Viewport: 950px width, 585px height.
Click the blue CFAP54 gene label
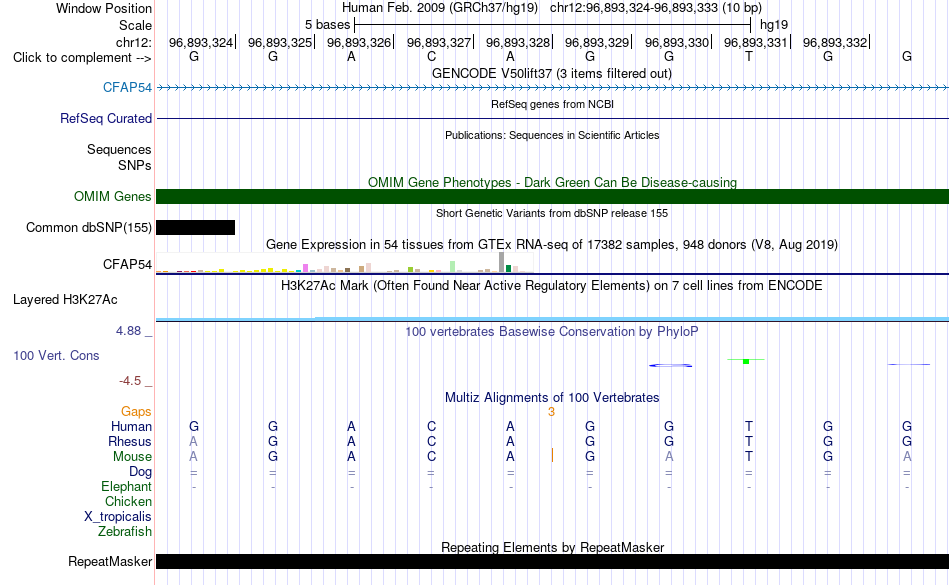coord(127,87)
